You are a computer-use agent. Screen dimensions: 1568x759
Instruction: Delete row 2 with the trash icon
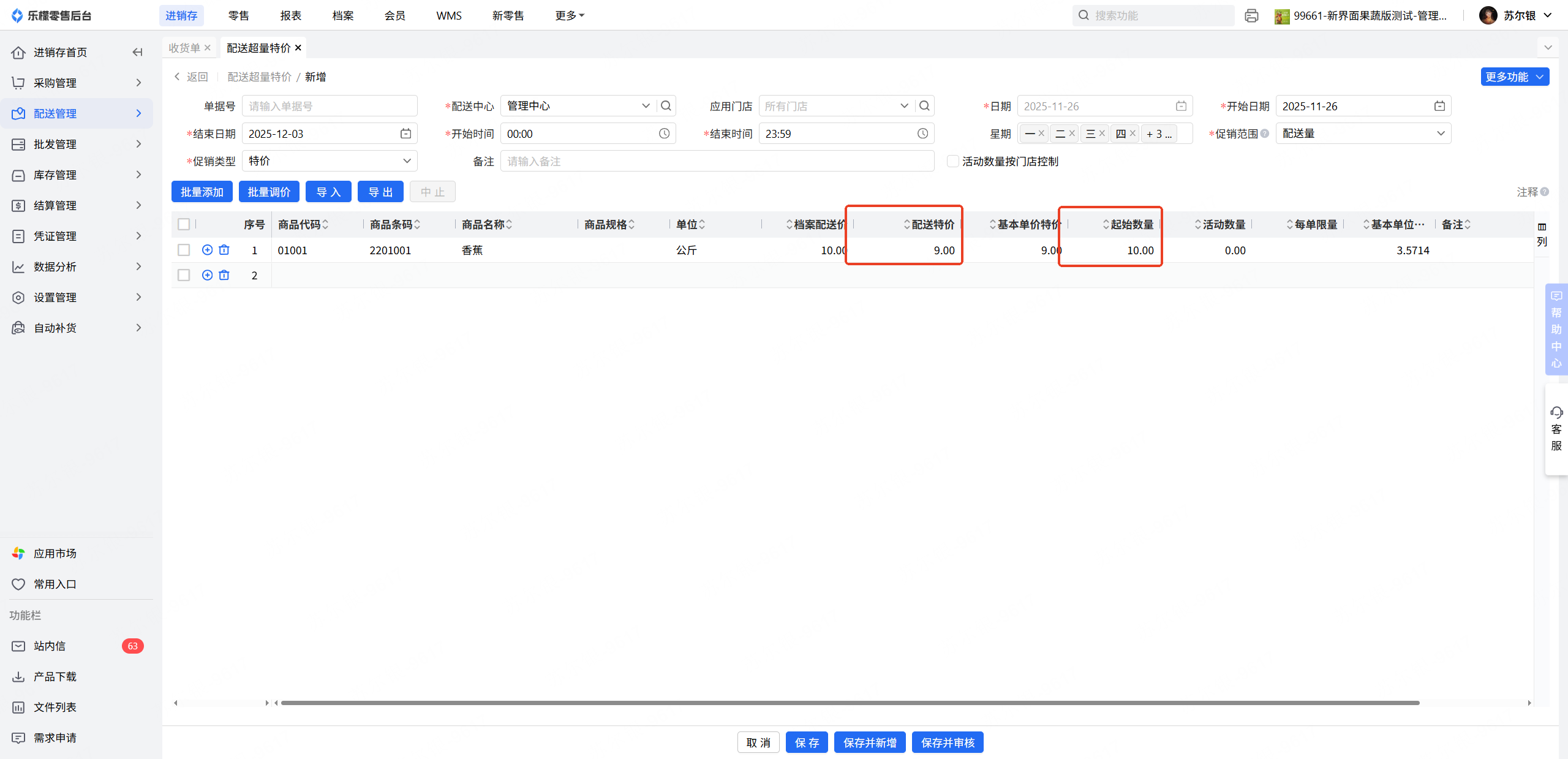[x=224, y=275]
